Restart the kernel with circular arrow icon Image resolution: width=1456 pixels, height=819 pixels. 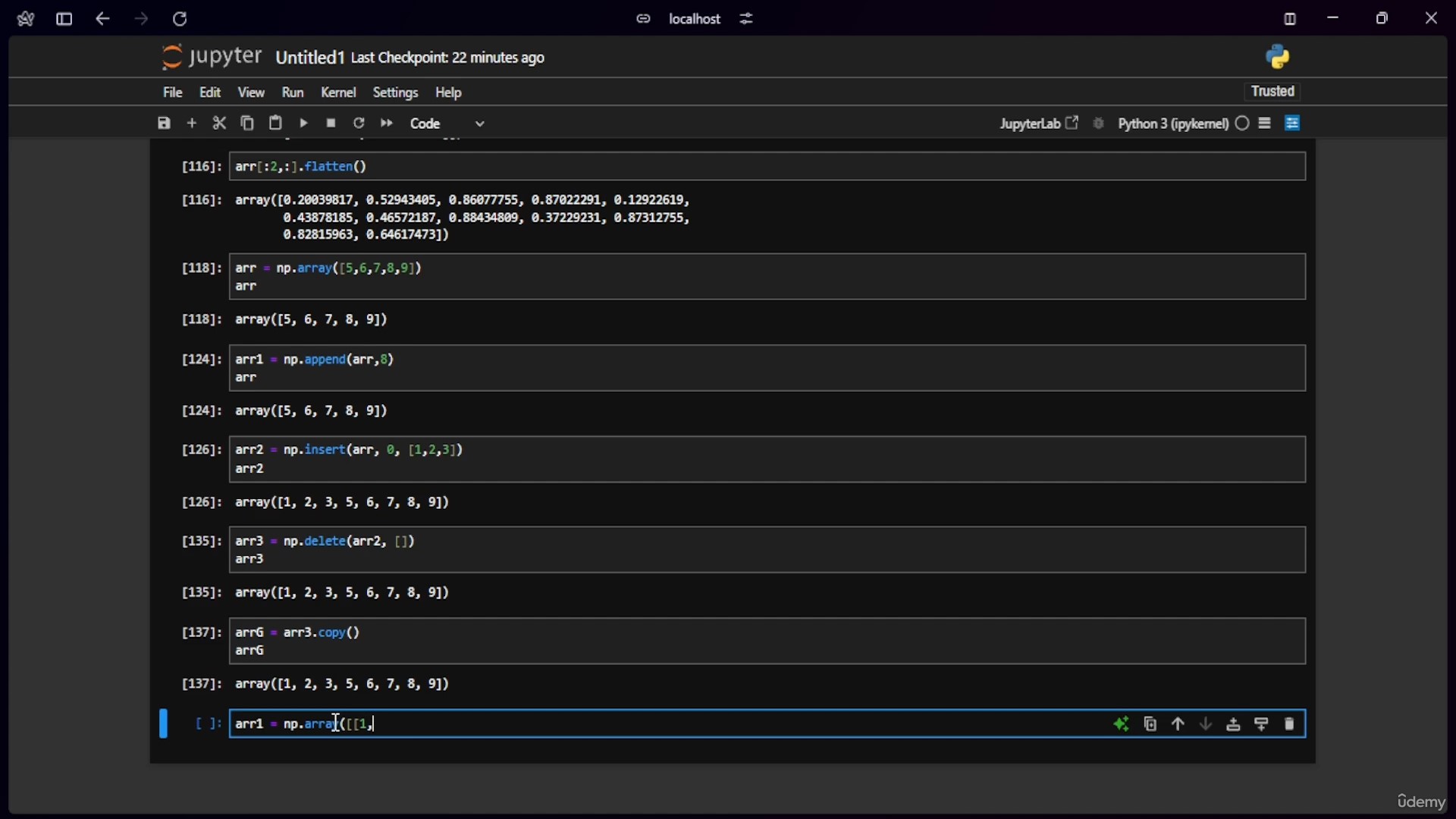tap(359, 123)
